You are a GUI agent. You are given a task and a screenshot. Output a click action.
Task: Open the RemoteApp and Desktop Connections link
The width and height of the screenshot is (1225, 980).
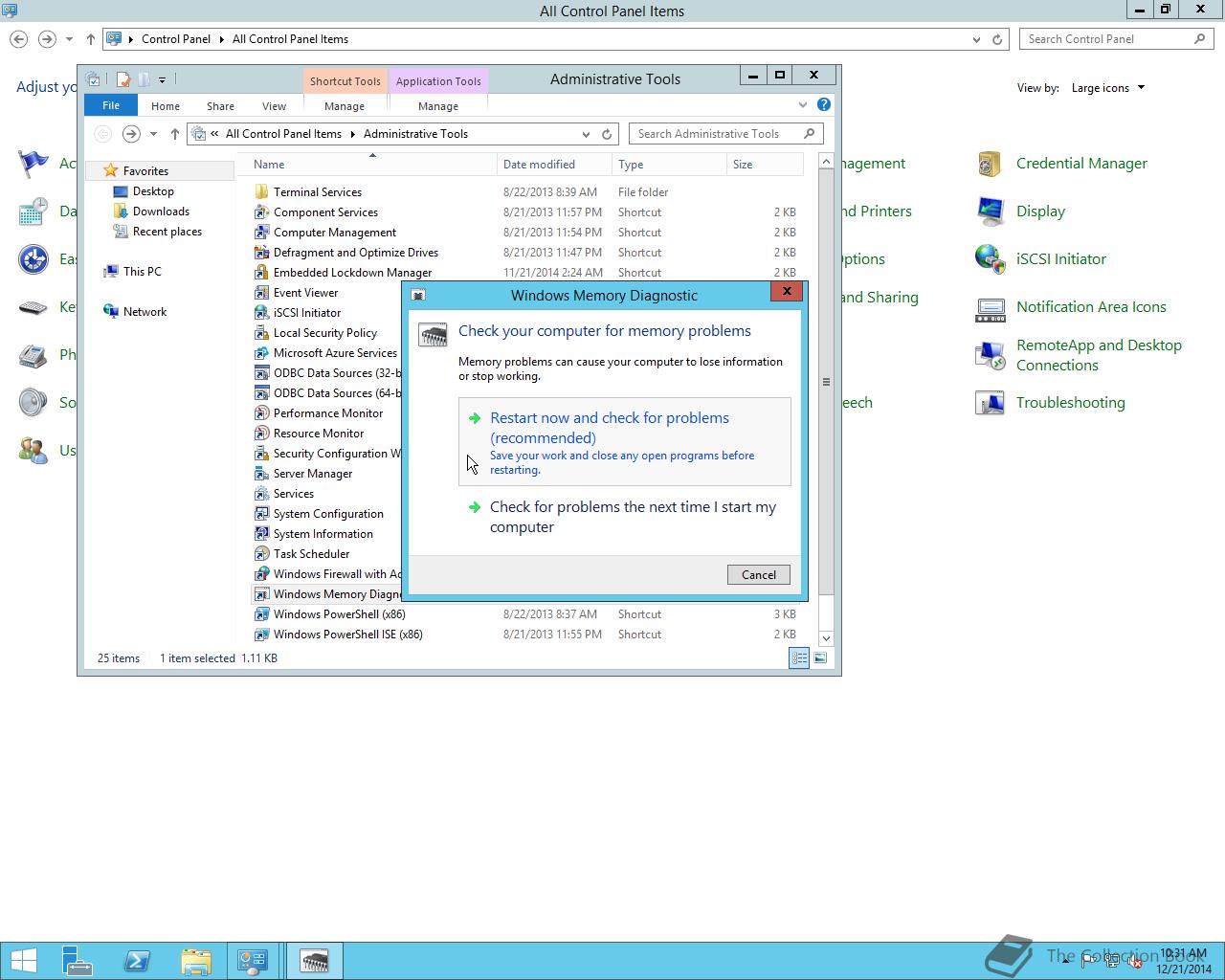click(1099, 355)
